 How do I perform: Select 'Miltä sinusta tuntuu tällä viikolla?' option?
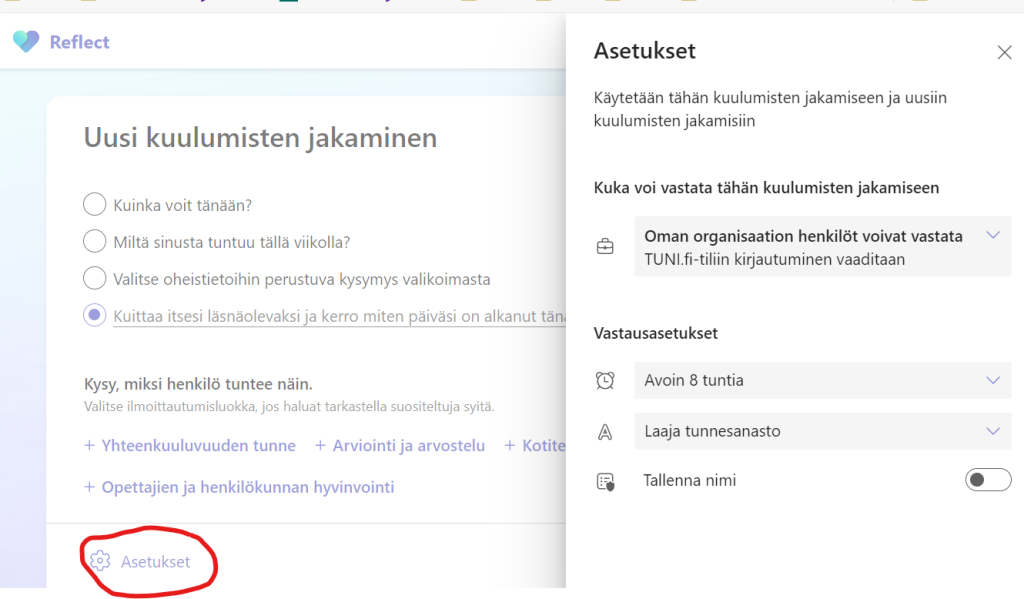coord(95,242)
